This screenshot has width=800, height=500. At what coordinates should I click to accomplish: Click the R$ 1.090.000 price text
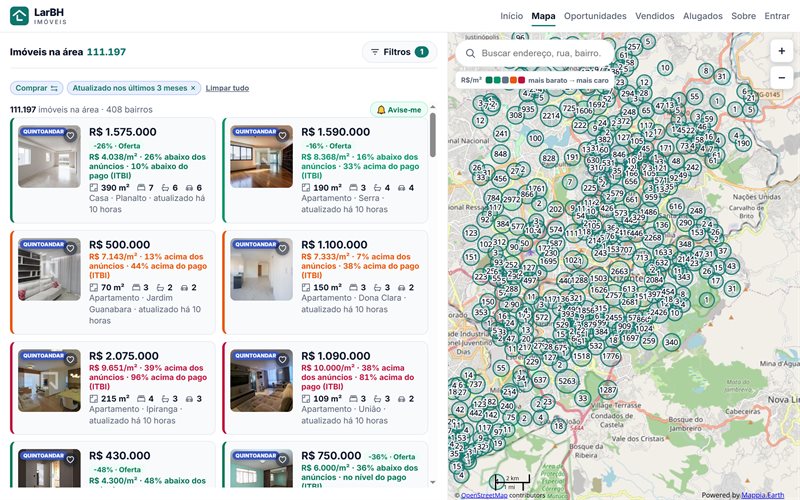(336, 356)
